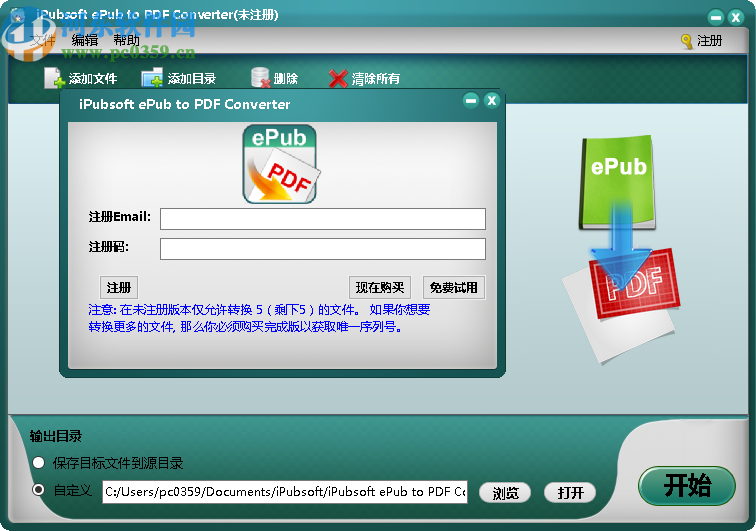Click the blue 注意 notice text
The width and height of the screenshot is (756, 531).
pyautogui.click(x=259, y=318)
